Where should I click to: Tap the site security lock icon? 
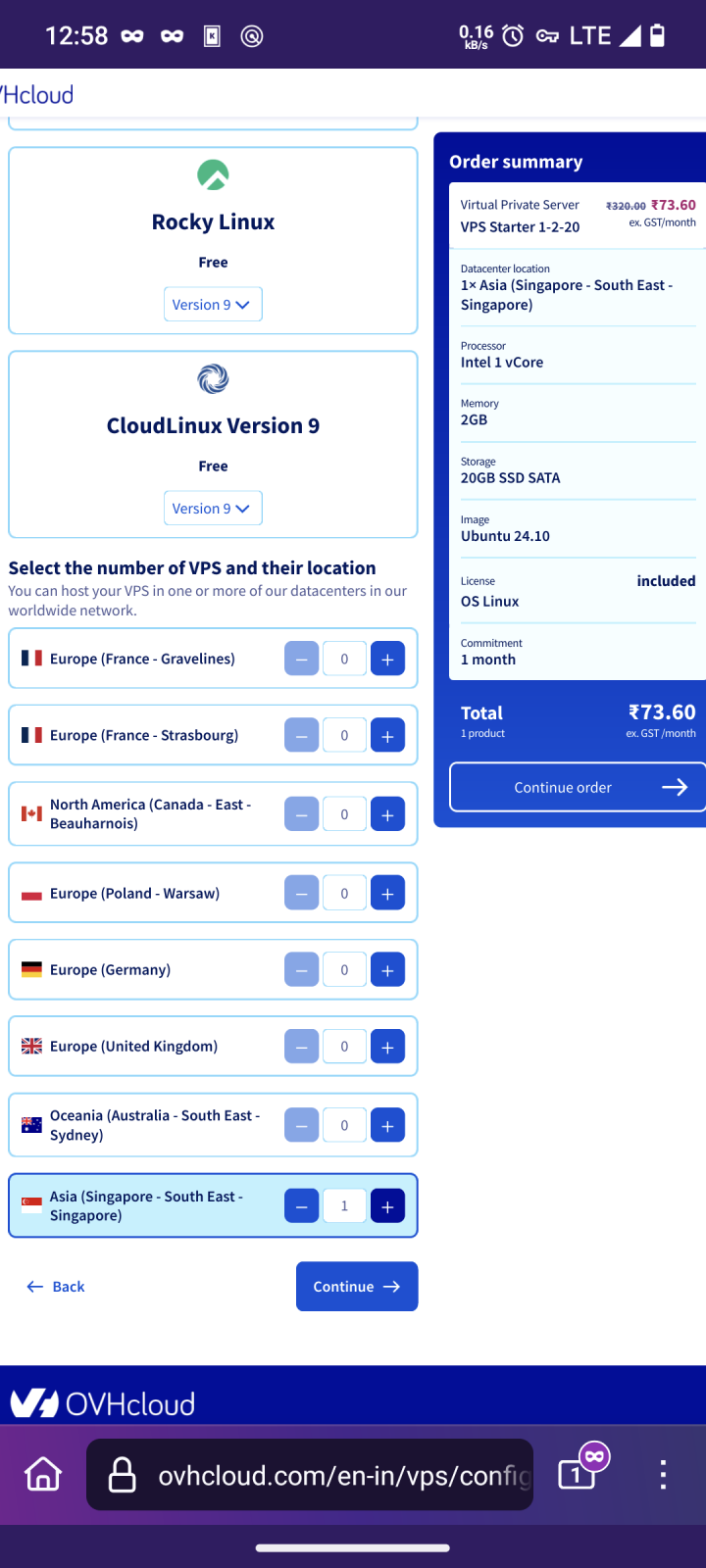[122, 1474]
